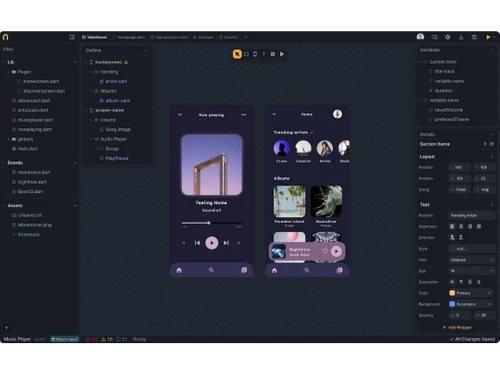Click the info count icon in status bar

[x=118, y=339]
